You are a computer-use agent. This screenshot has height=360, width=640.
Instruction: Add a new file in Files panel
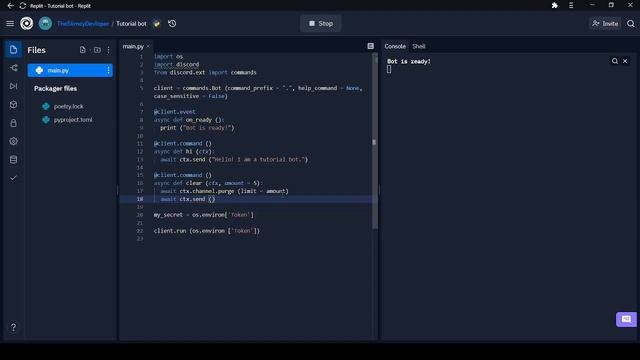coord(83,50)
